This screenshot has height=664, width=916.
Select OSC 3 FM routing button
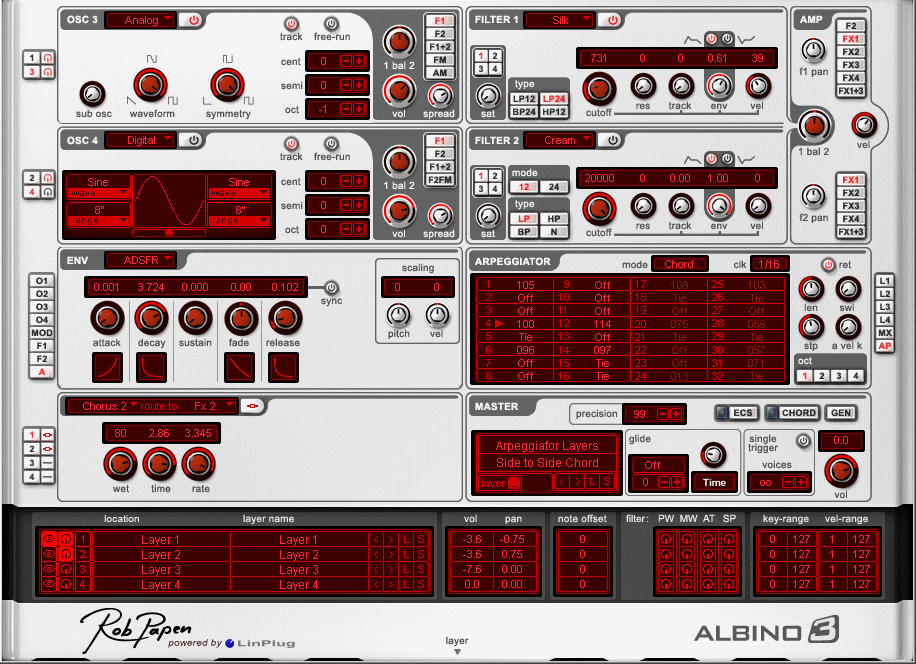tap(440, 60)
